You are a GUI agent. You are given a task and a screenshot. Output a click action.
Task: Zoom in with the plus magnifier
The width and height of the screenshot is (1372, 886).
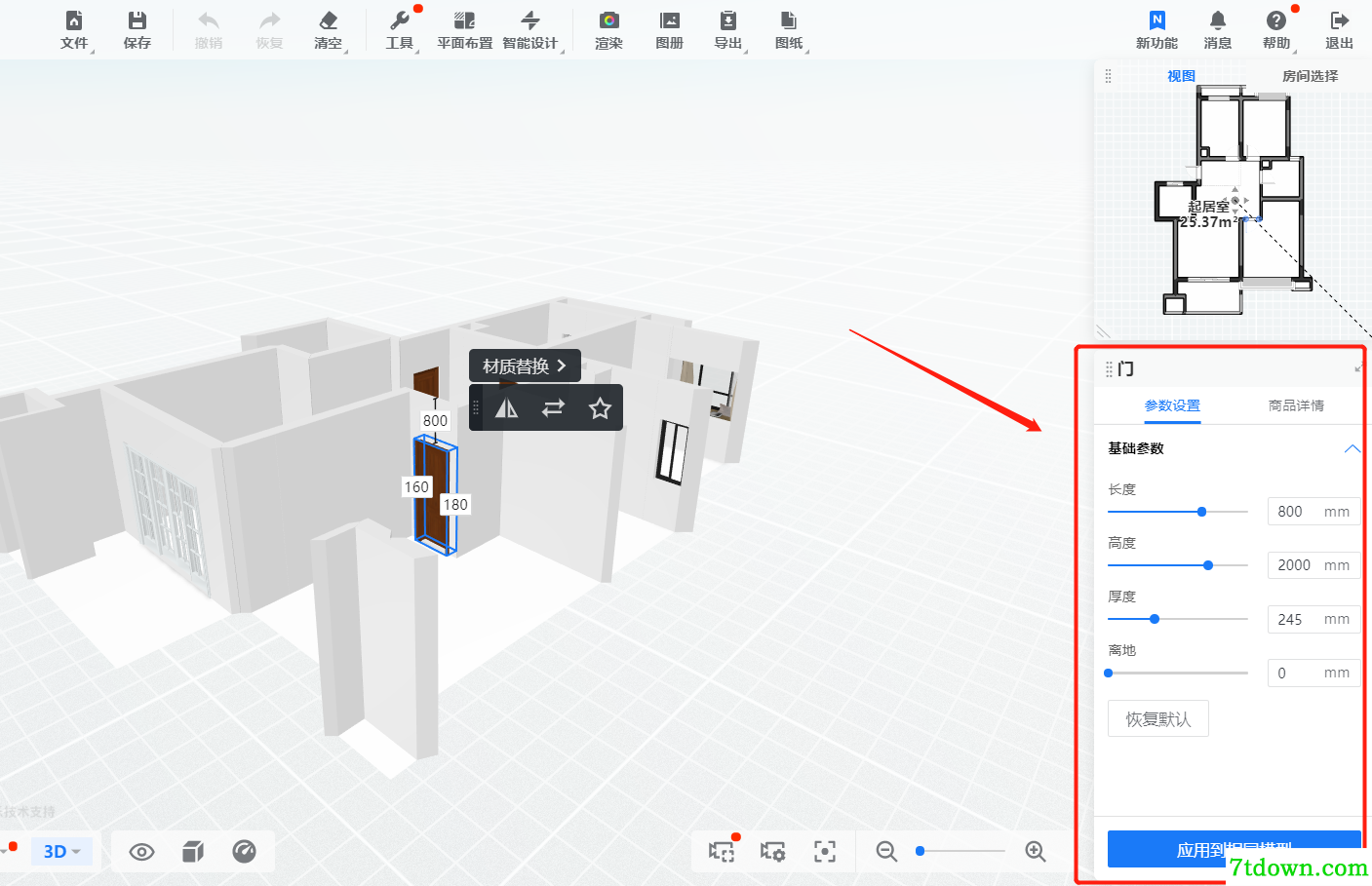(x=1036, y=851)
